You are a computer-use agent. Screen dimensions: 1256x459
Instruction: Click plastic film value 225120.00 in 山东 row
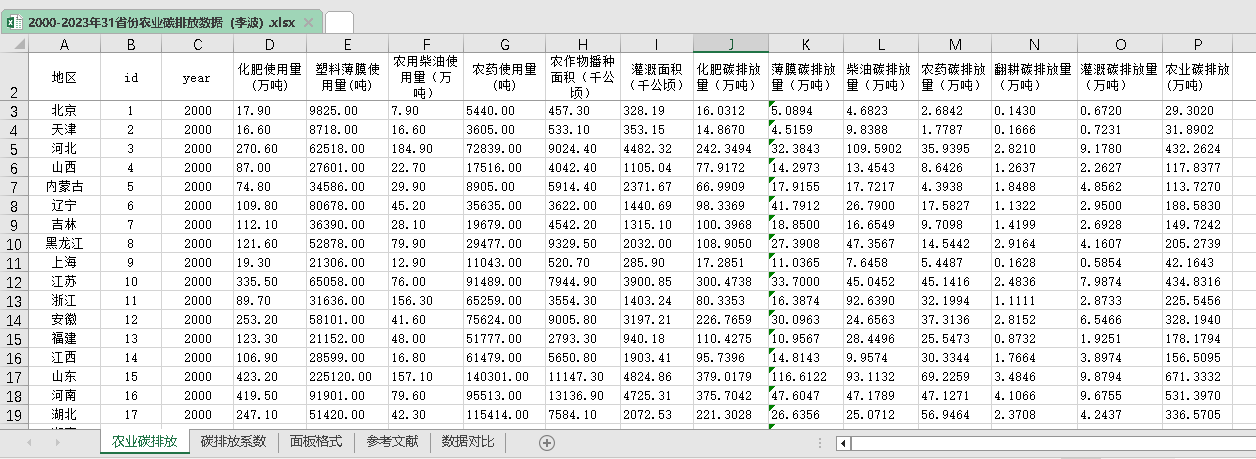click(x=347, y=376)
